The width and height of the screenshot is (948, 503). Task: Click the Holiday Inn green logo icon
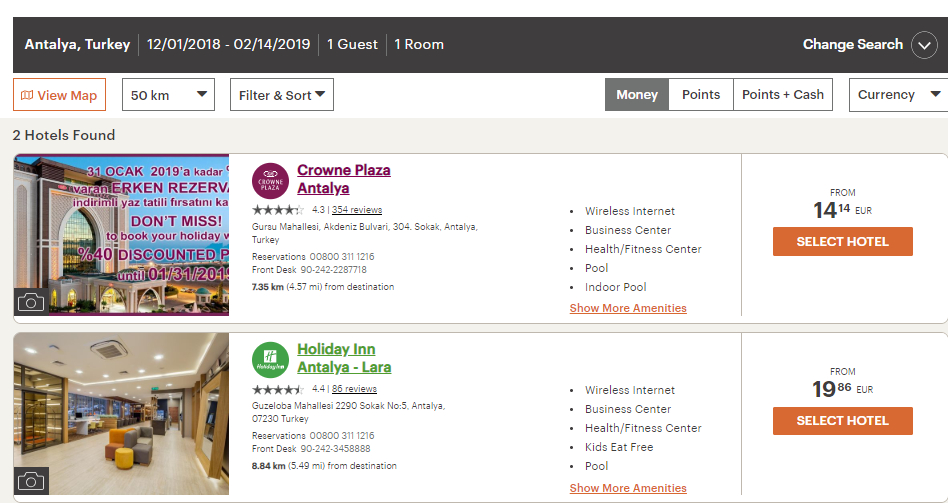(270, 360)
